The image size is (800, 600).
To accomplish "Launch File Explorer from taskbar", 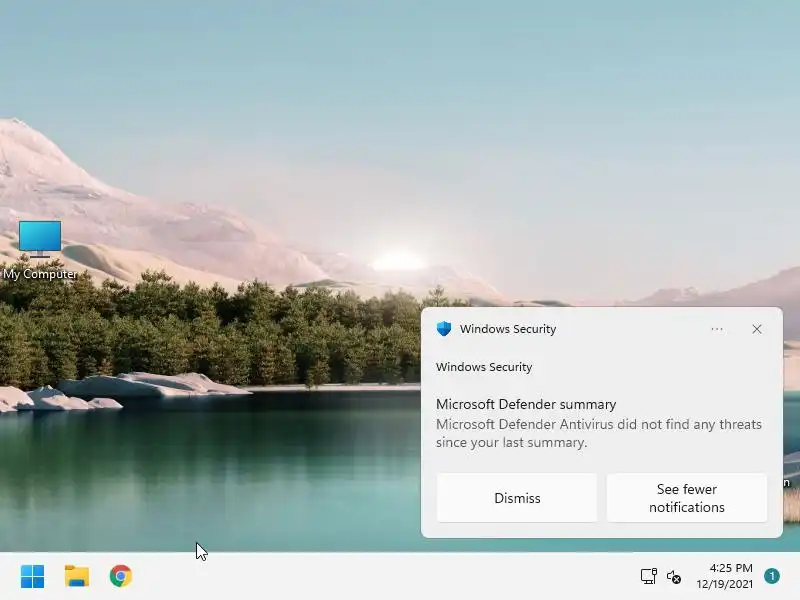I will [77, 577].
